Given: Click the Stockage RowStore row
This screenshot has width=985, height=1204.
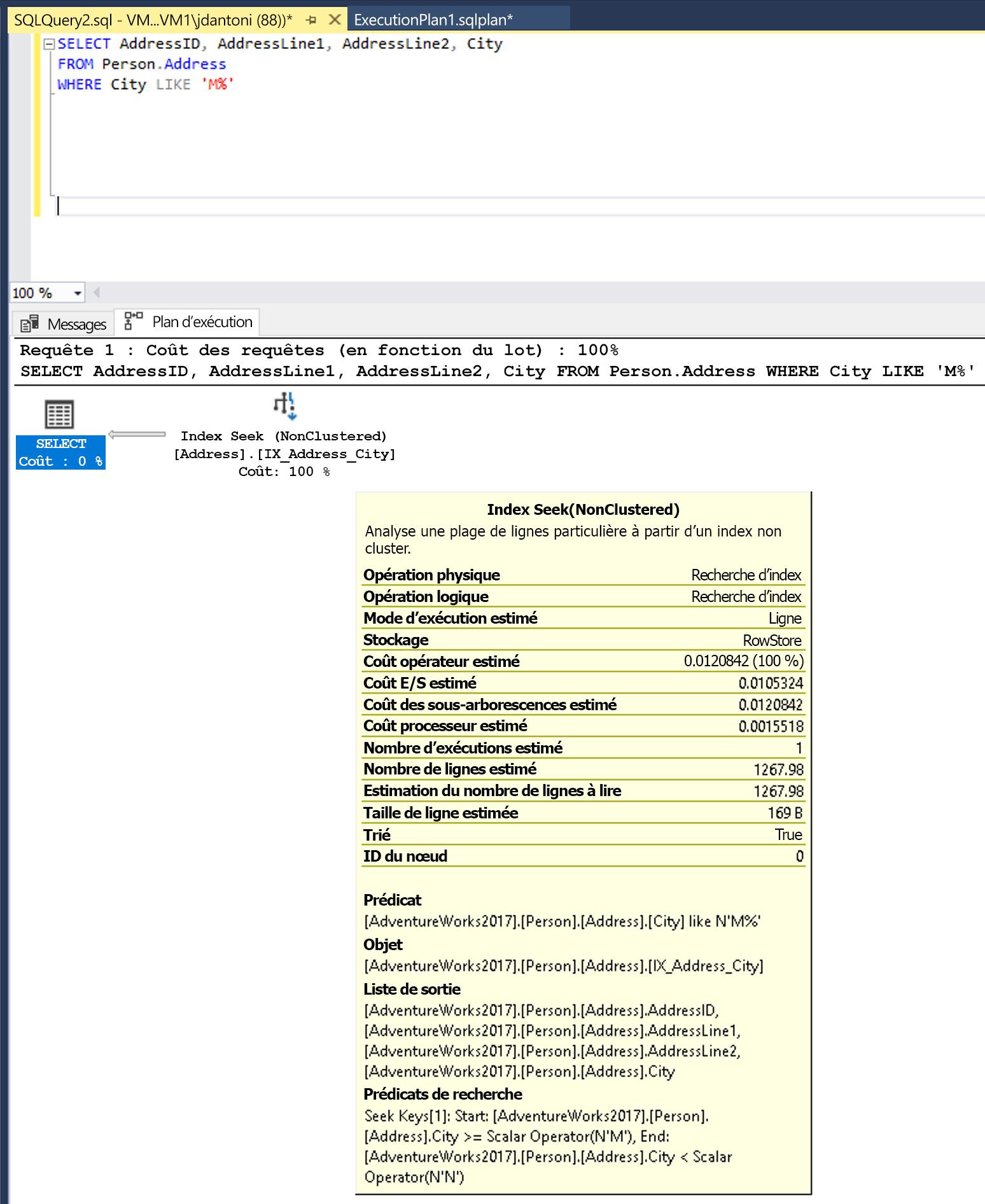Looking at the screenshot, I should pos(583,640).
